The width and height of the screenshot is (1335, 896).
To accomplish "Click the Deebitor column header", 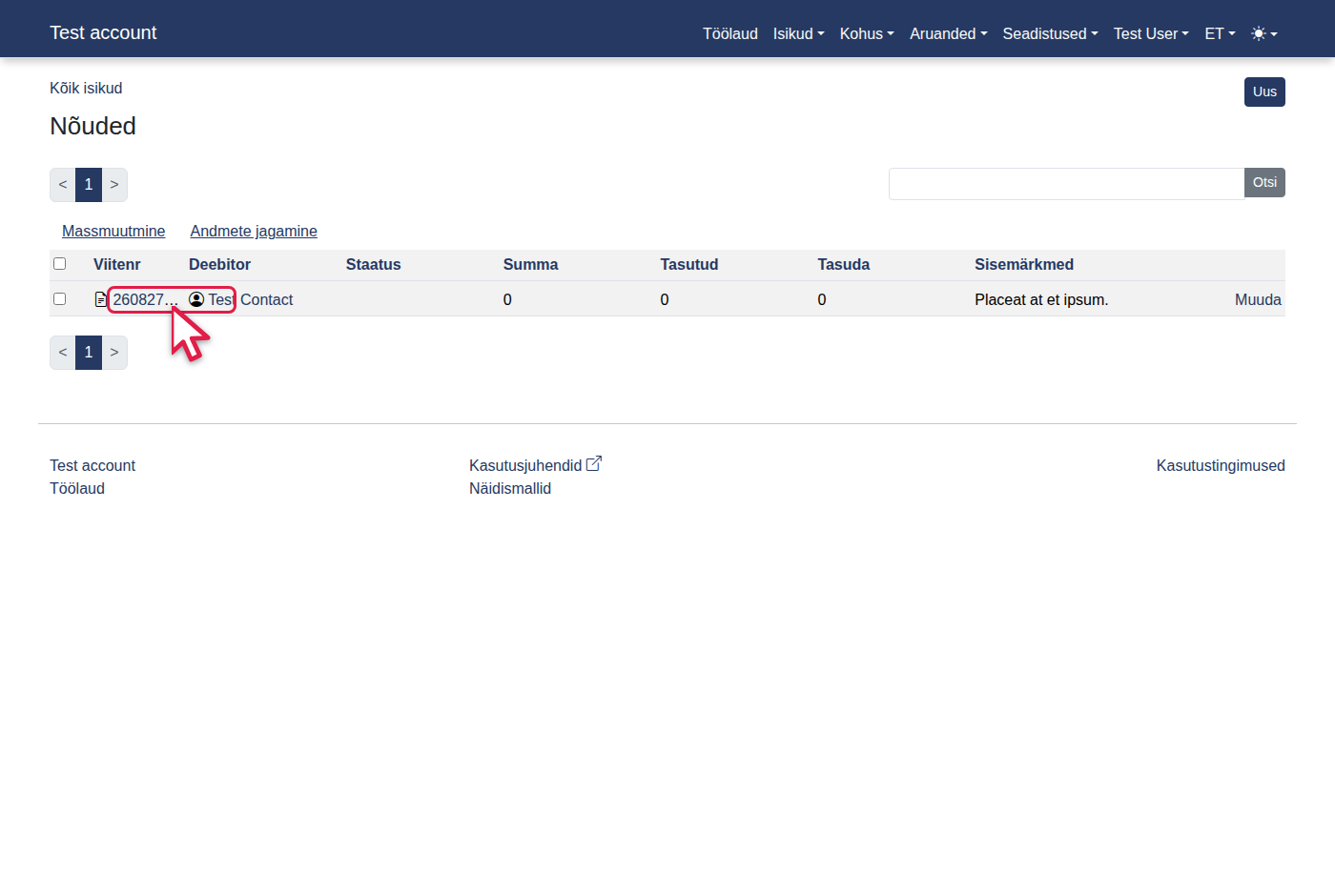I will 219,264.
